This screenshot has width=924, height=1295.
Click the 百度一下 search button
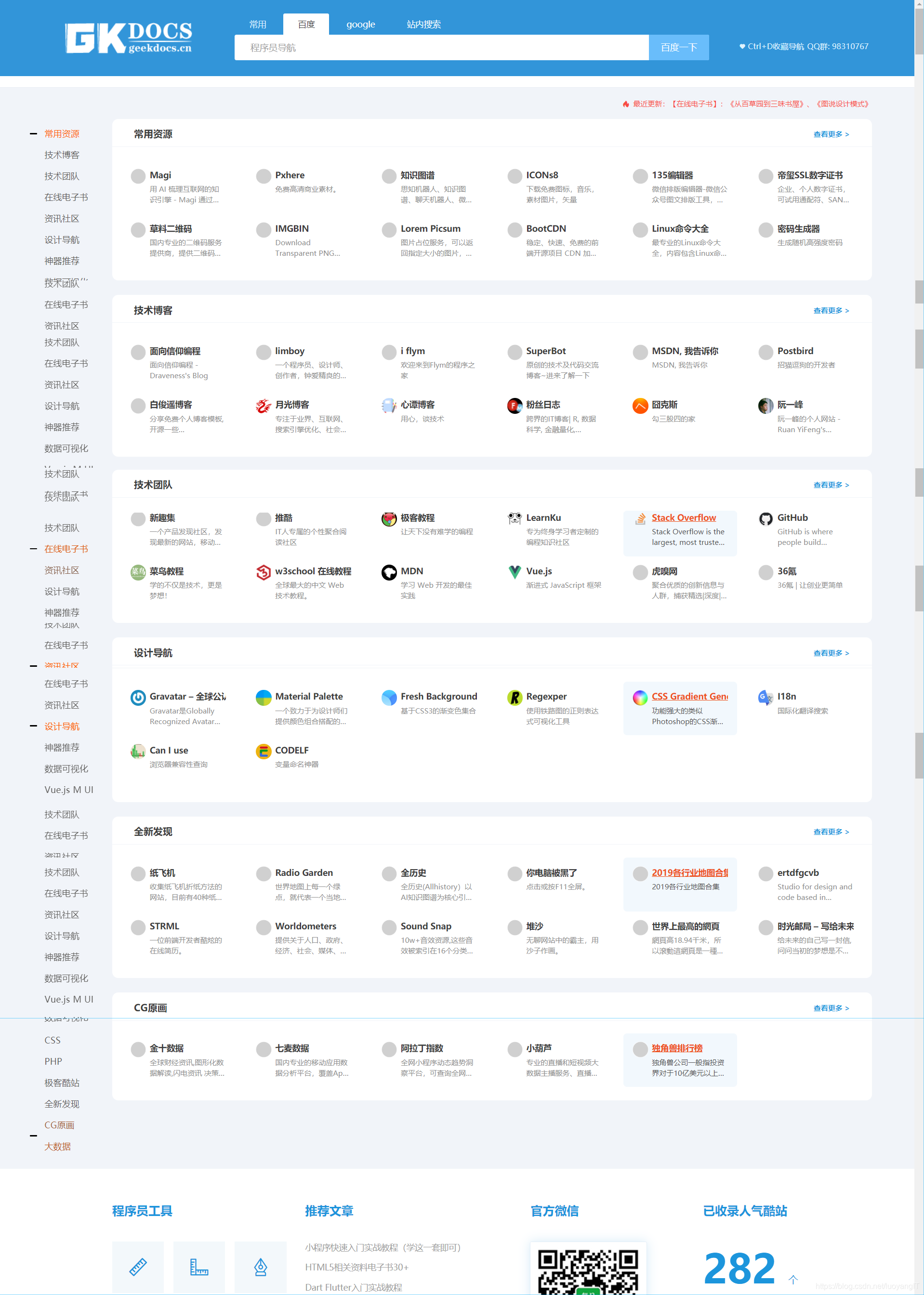coord(679,47)
